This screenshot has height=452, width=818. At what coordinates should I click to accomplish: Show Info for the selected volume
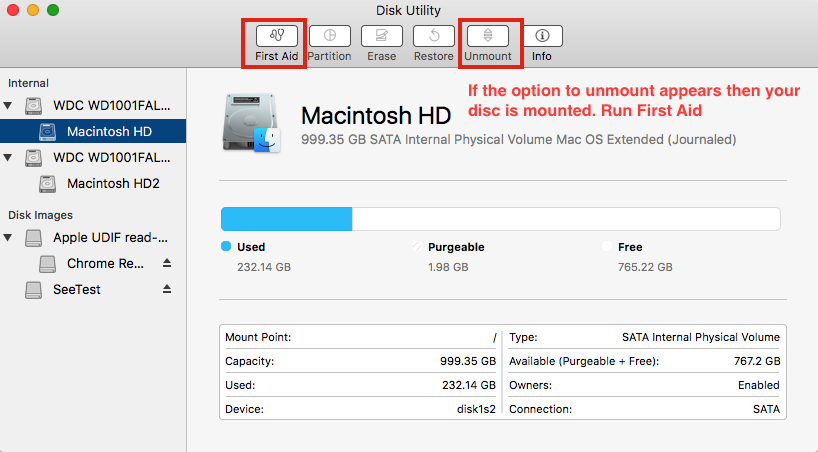click(542, 36)
